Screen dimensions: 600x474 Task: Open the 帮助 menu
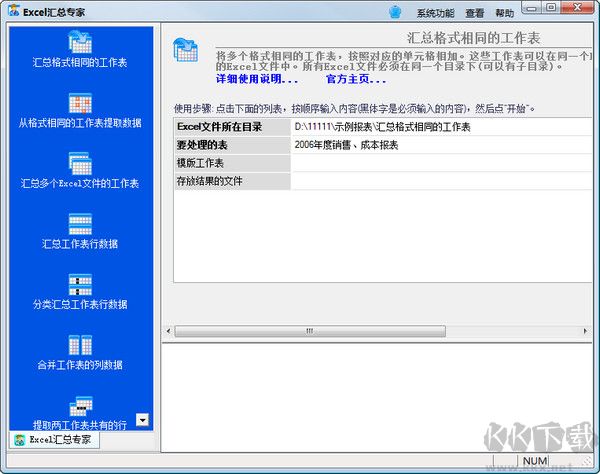coord(504,13)
